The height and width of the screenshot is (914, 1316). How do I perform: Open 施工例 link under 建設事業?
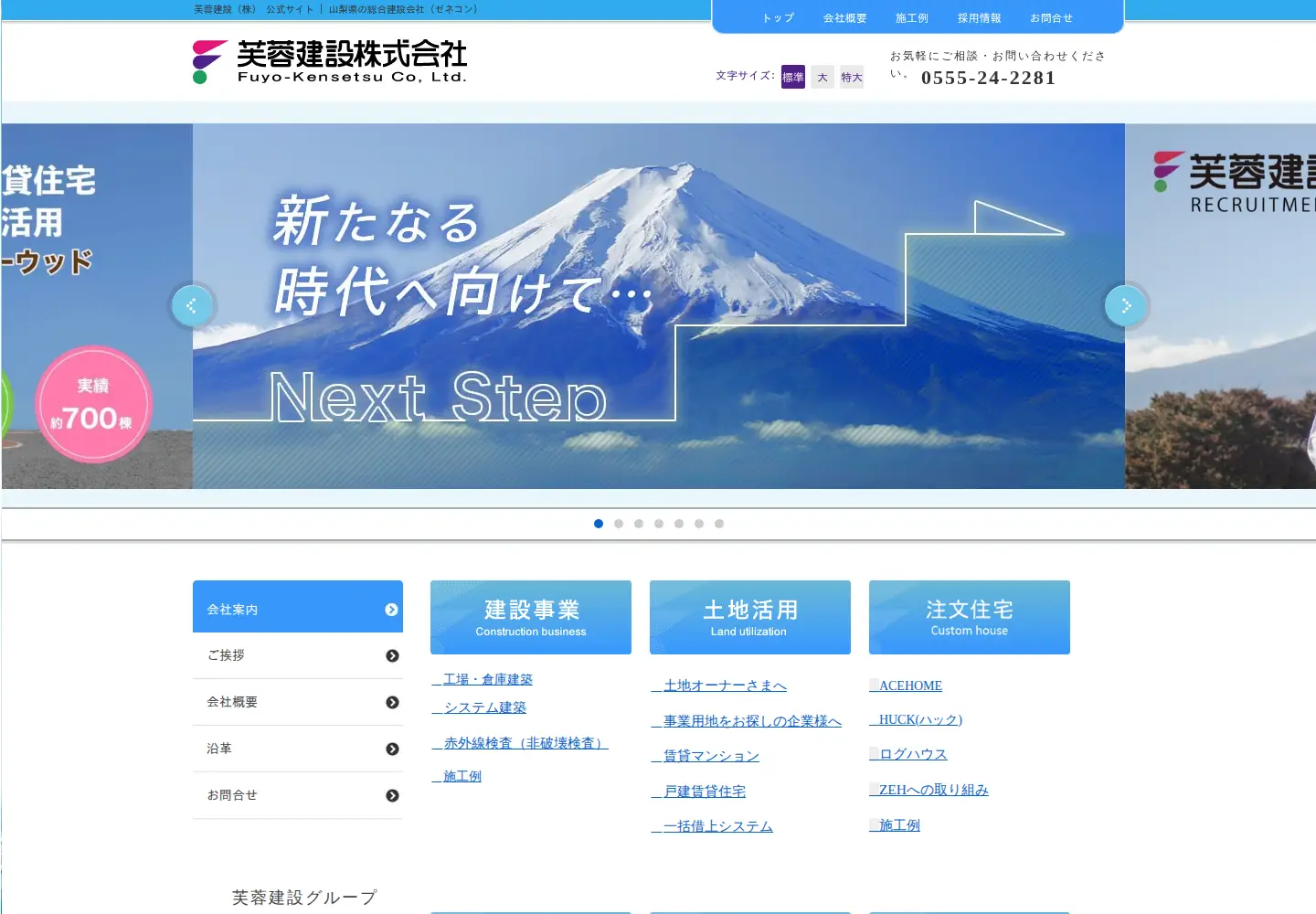[456, 776]
